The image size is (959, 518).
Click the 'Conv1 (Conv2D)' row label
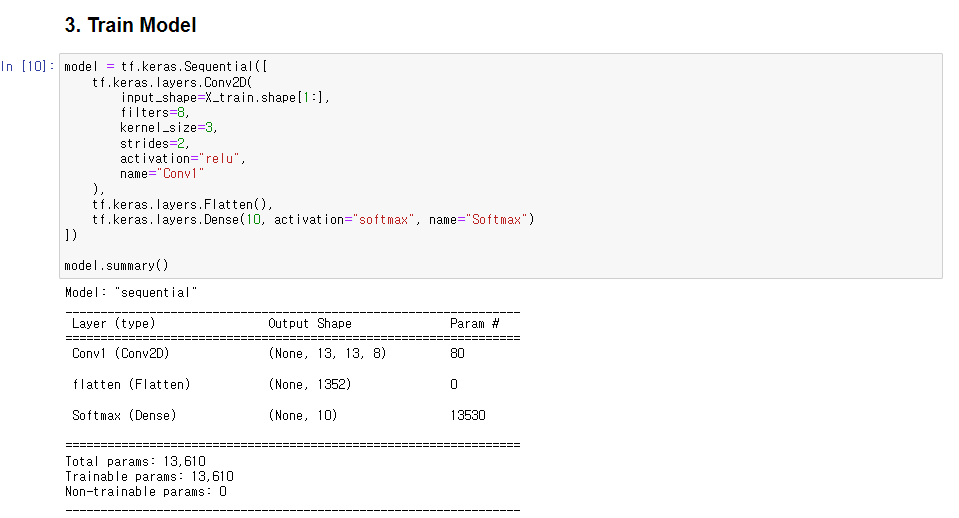coord(120,353)
